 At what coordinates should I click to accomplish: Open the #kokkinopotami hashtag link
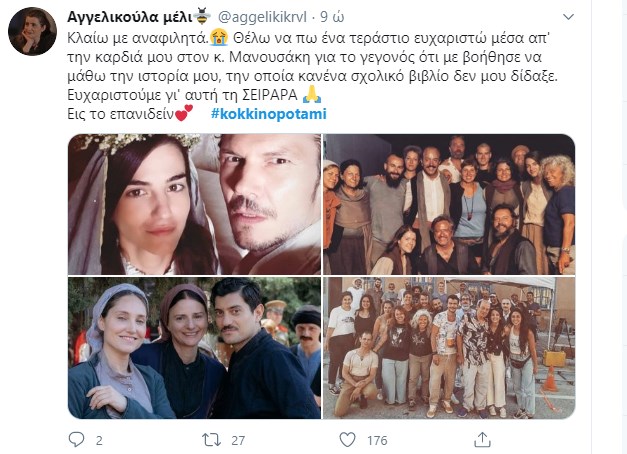tap(269, 114)
